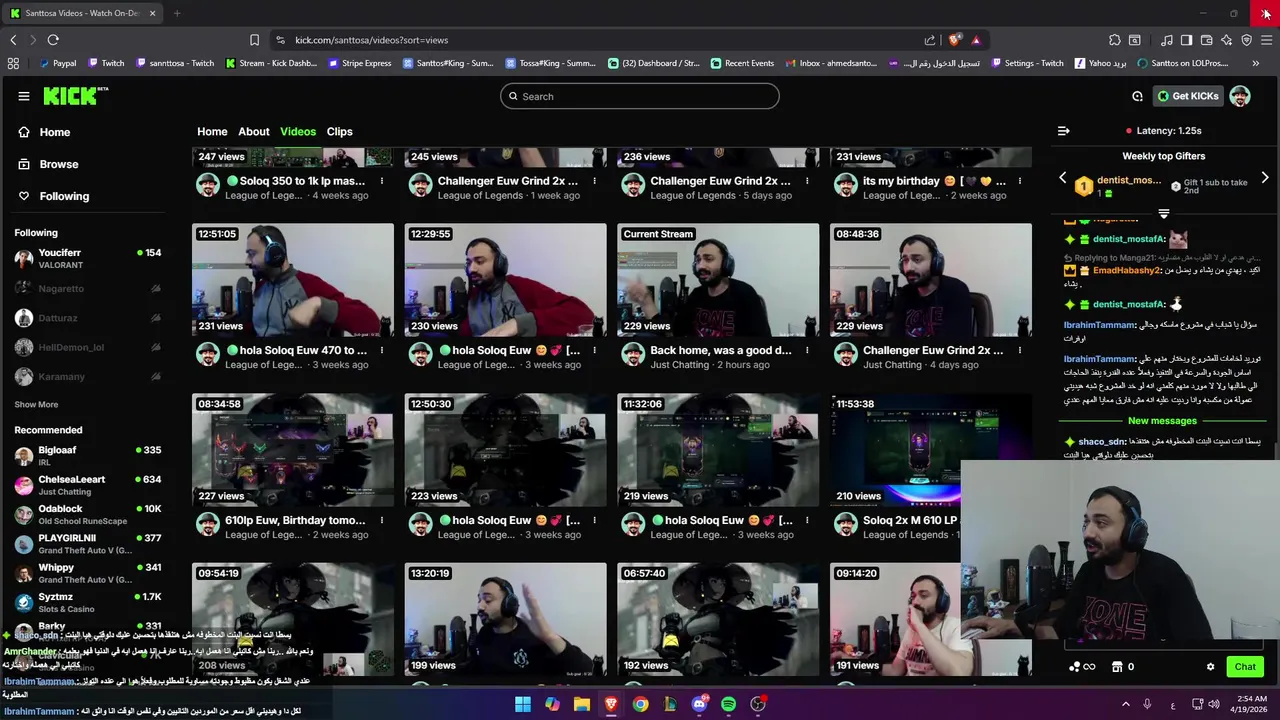The width and height of the screenshot is (1280, 720).
Task: Open the 12:29:55 video thumbnail
Action: [x=505, y=280]
